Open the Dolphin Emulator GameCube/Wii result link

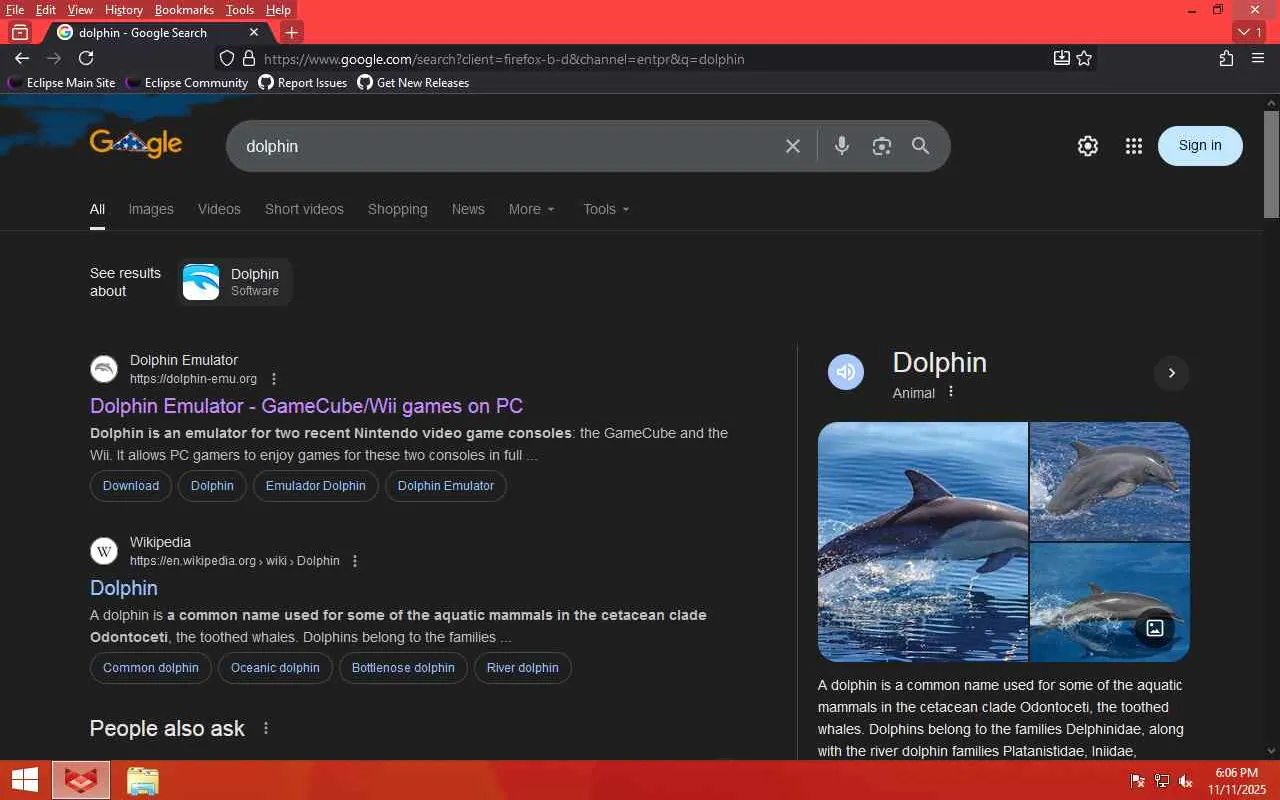point(306,406)
